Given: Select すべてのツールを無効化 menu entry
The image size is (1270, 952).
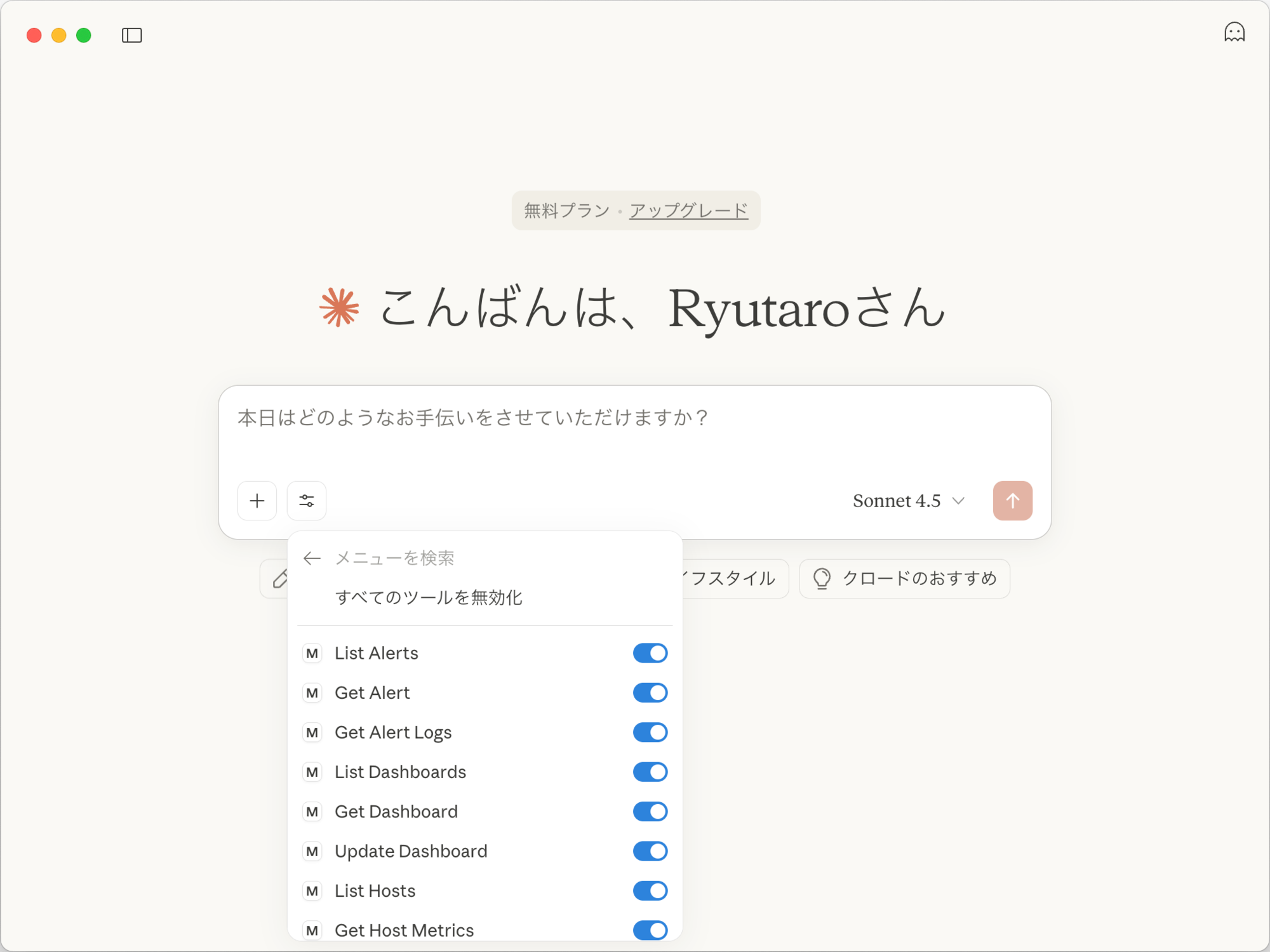Looking at the screenshot, I should tap(429, 597).
